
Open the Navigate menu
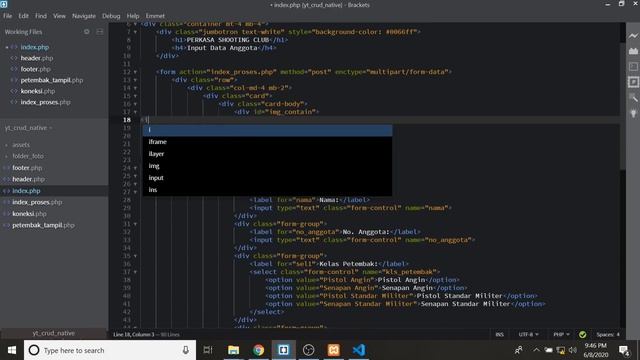[84, 16]
